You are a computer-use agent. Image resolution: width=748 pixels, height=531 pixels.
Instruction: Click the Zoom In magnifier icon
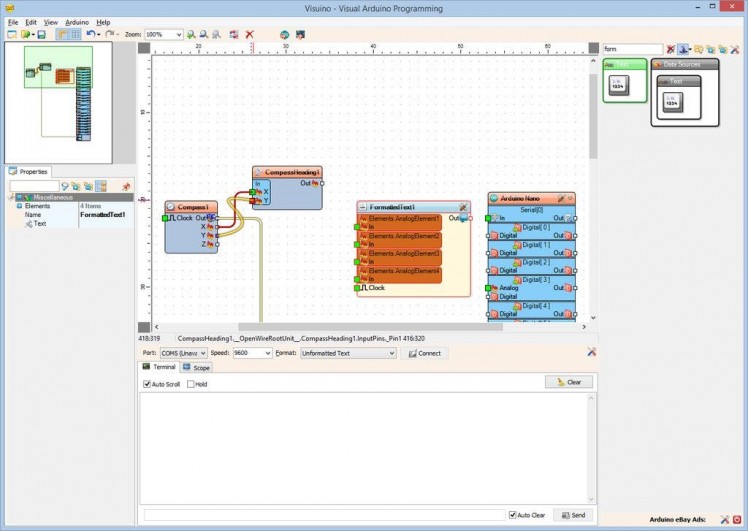point(191,34)
